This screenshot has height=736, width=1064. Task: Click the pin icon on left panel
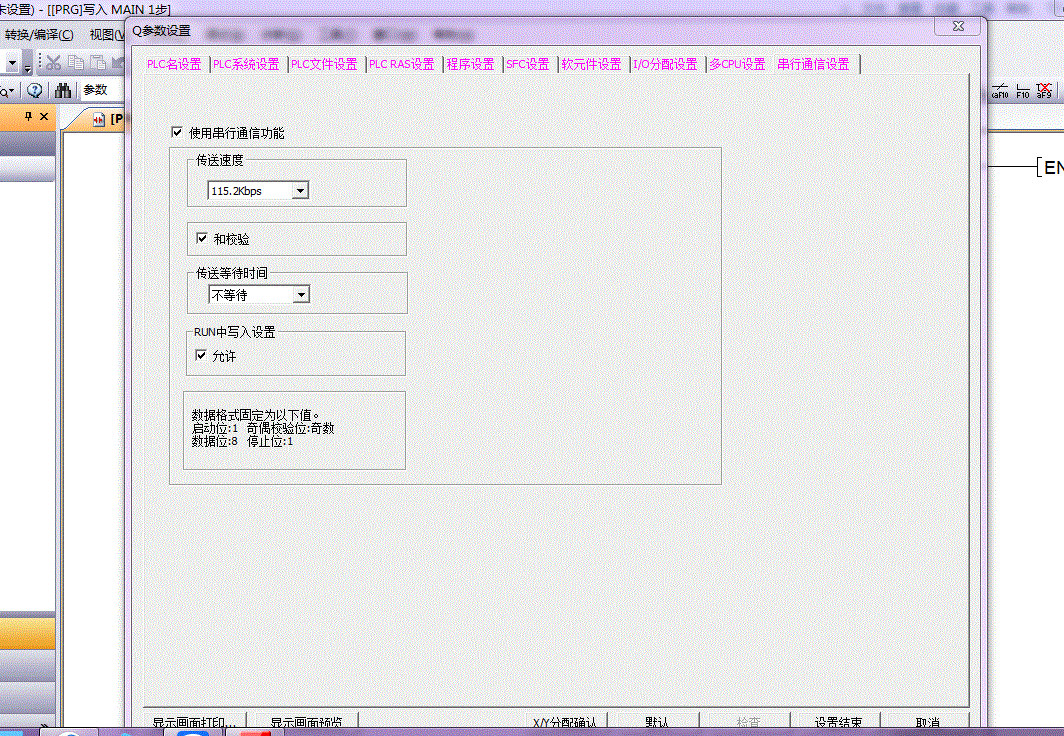[x=29, y=118]
